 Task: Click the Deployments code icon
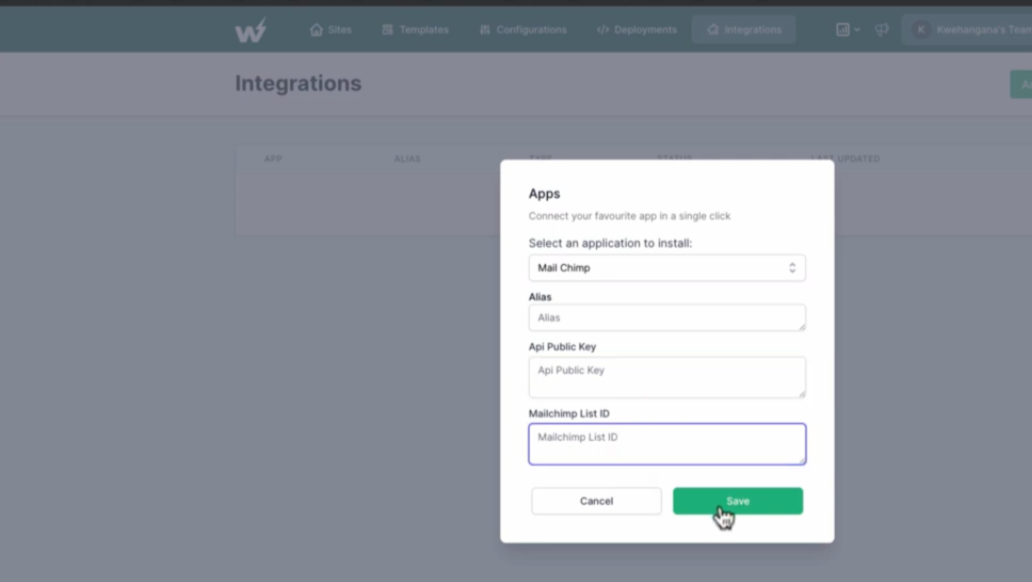[x=602, y=30]
